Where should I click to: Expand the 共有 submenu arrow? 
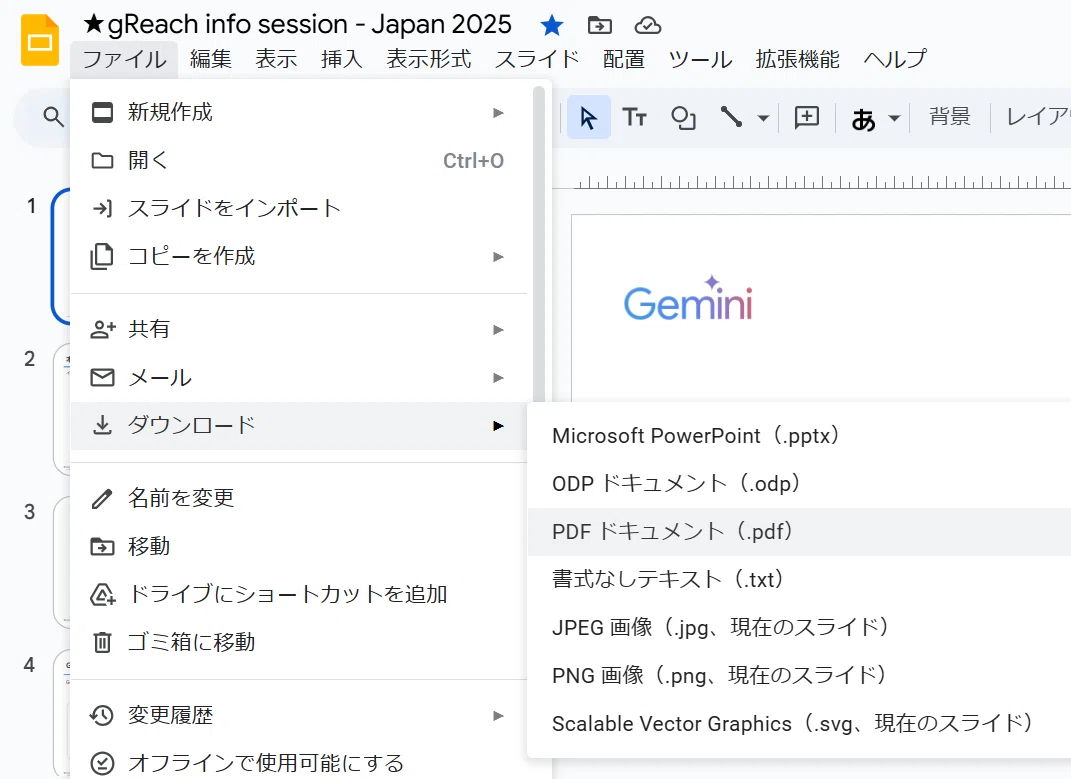point(499,330)
